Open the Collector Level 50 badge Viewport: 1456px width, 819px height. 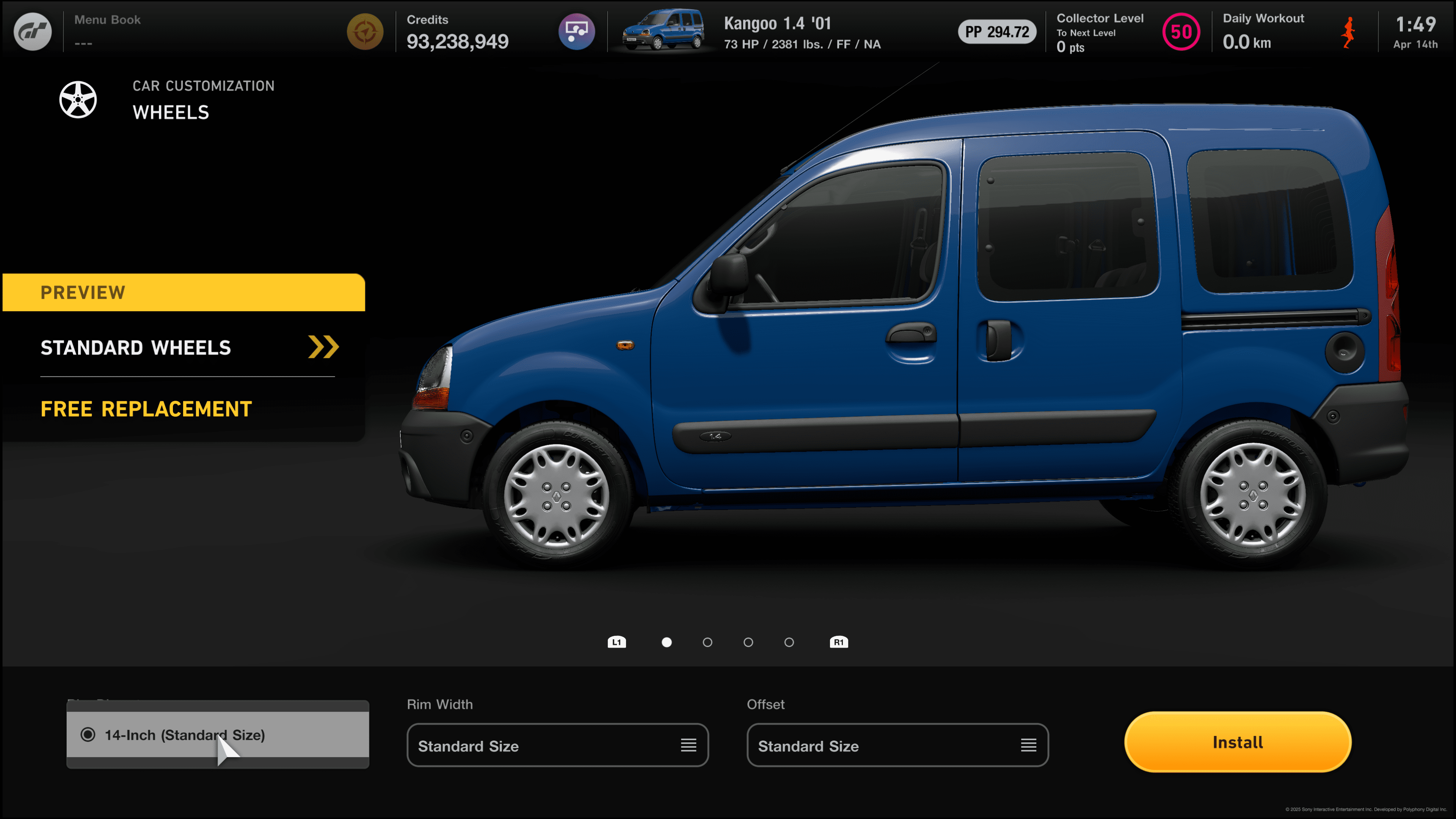[1181, 31]
